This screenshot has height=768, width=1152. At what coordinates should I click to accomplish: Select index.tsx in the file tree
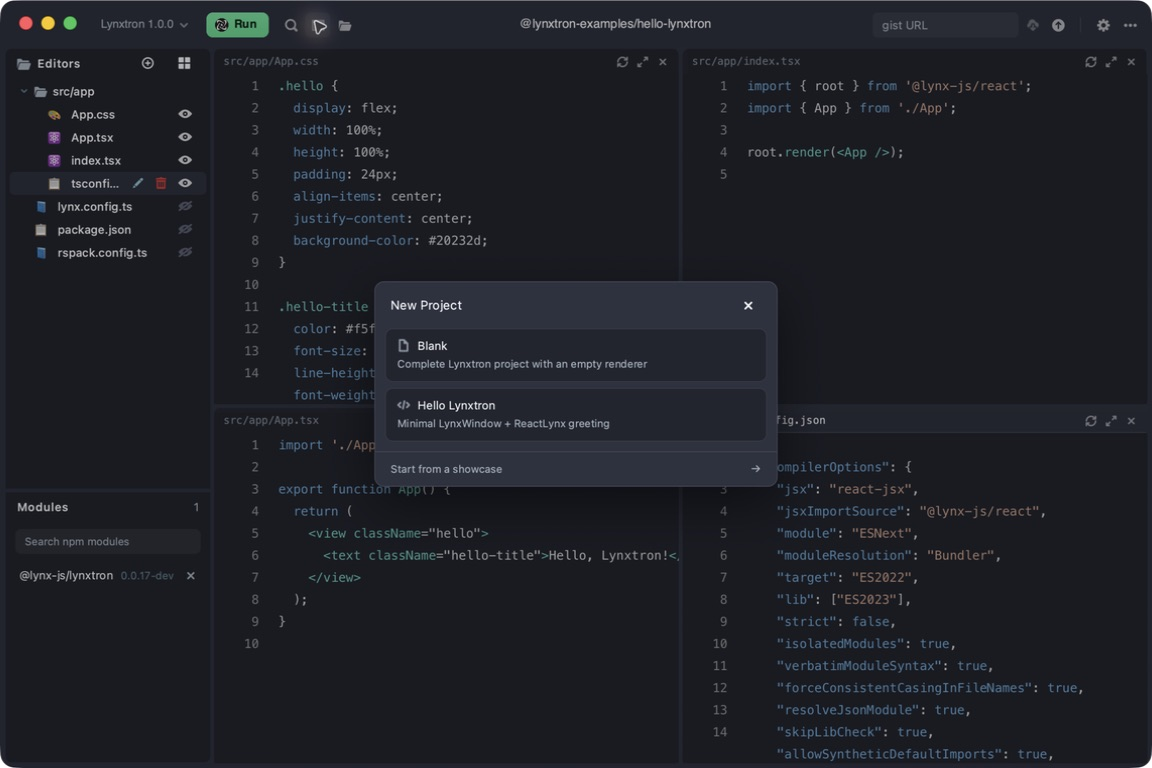click(x=96, y=160)
